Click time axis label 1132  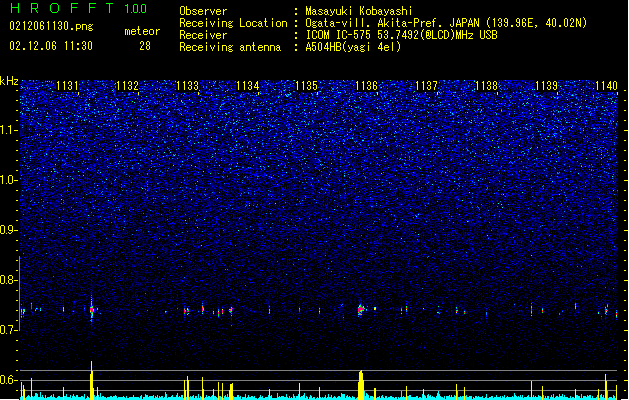point(127,86)
